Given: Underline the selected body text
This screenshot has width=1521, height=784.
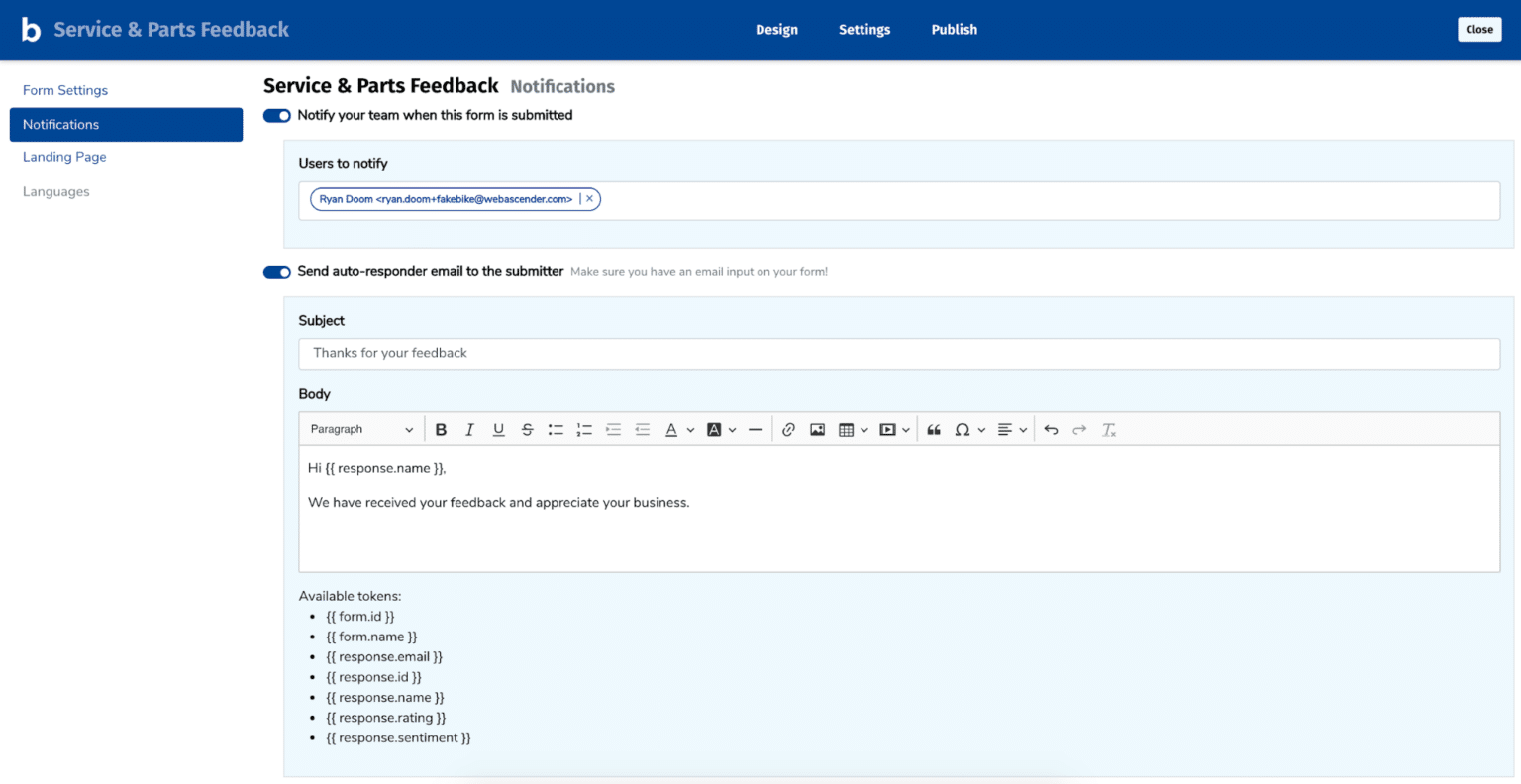Looking at the screenshot, I should coord(498,430).
